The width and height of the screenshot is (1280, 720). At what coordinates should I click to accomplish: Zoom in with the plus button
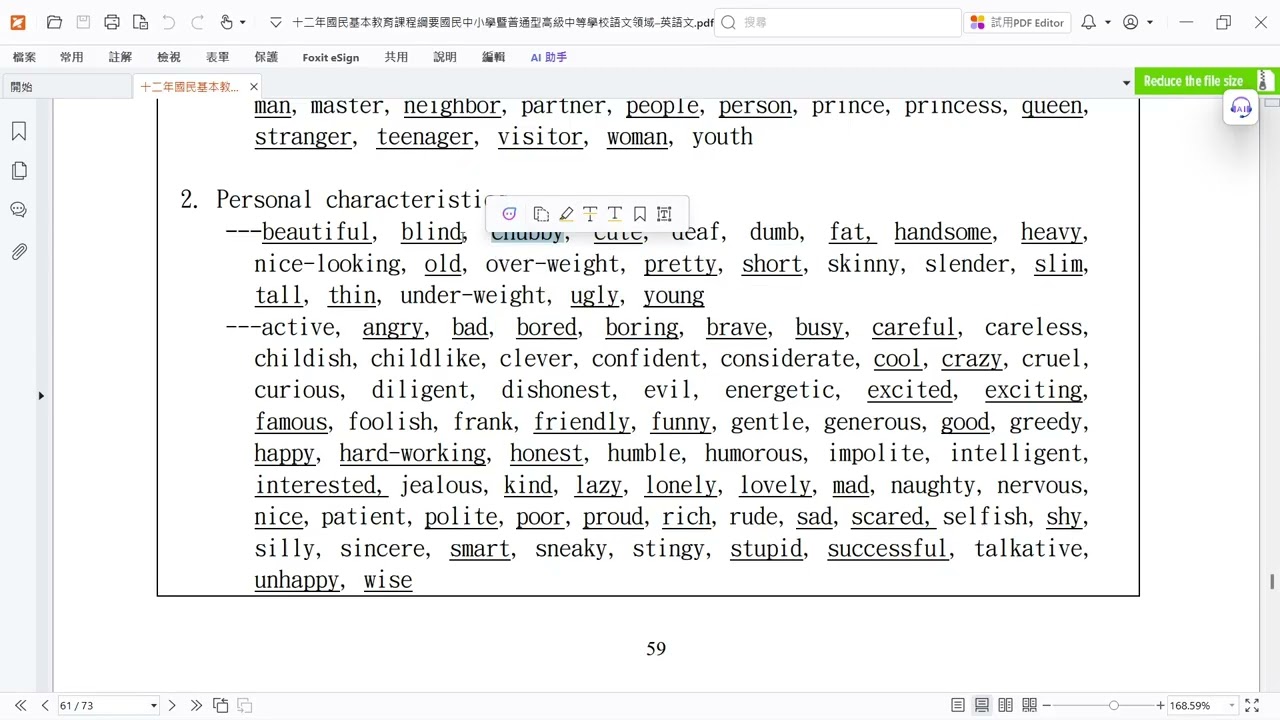(x=1160, y=705)
